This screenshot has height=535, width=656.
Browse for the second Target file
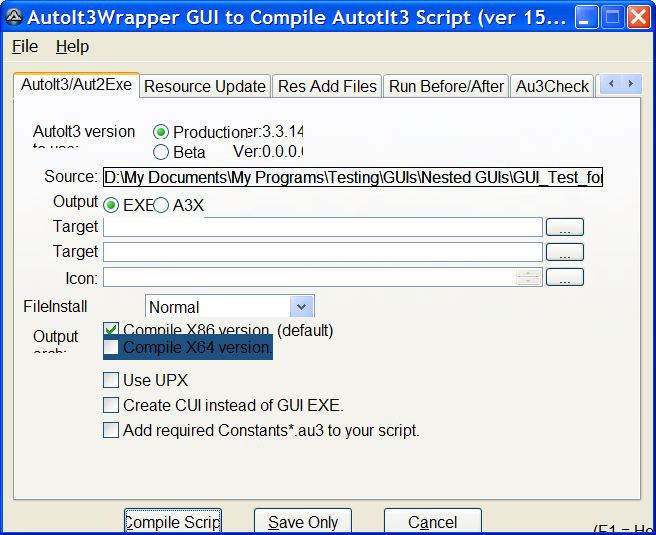(565, 252)
